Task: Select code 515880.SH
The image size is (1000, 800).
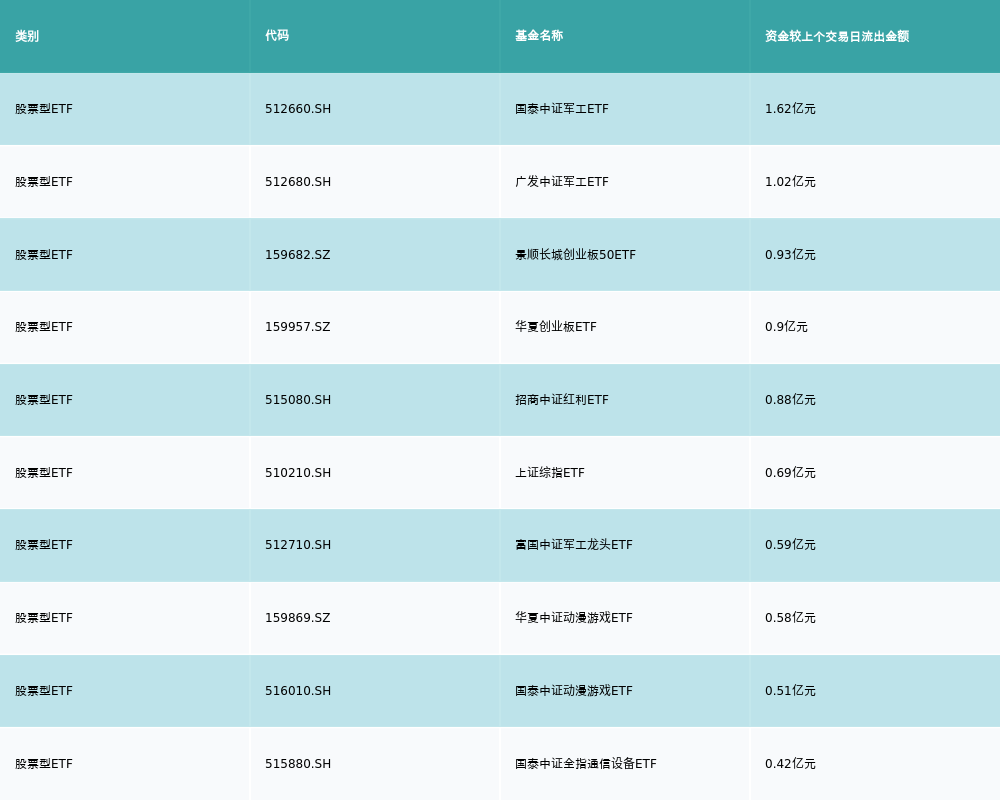Action: coord(298,764)
